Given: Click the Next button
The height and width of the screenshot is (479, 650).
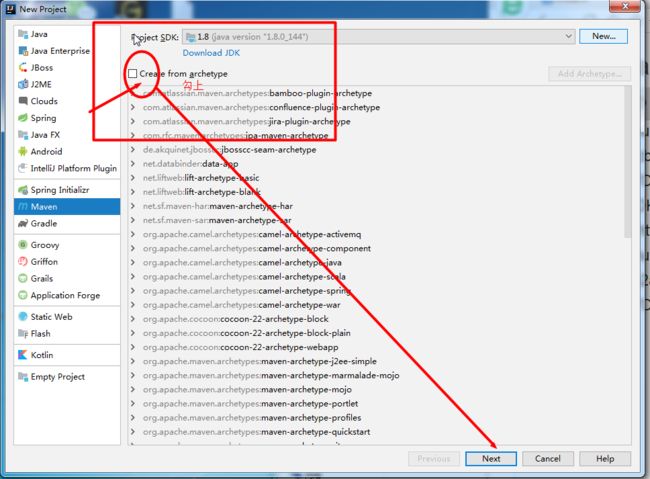Looking at the screenshot, I should pos(491,459).
